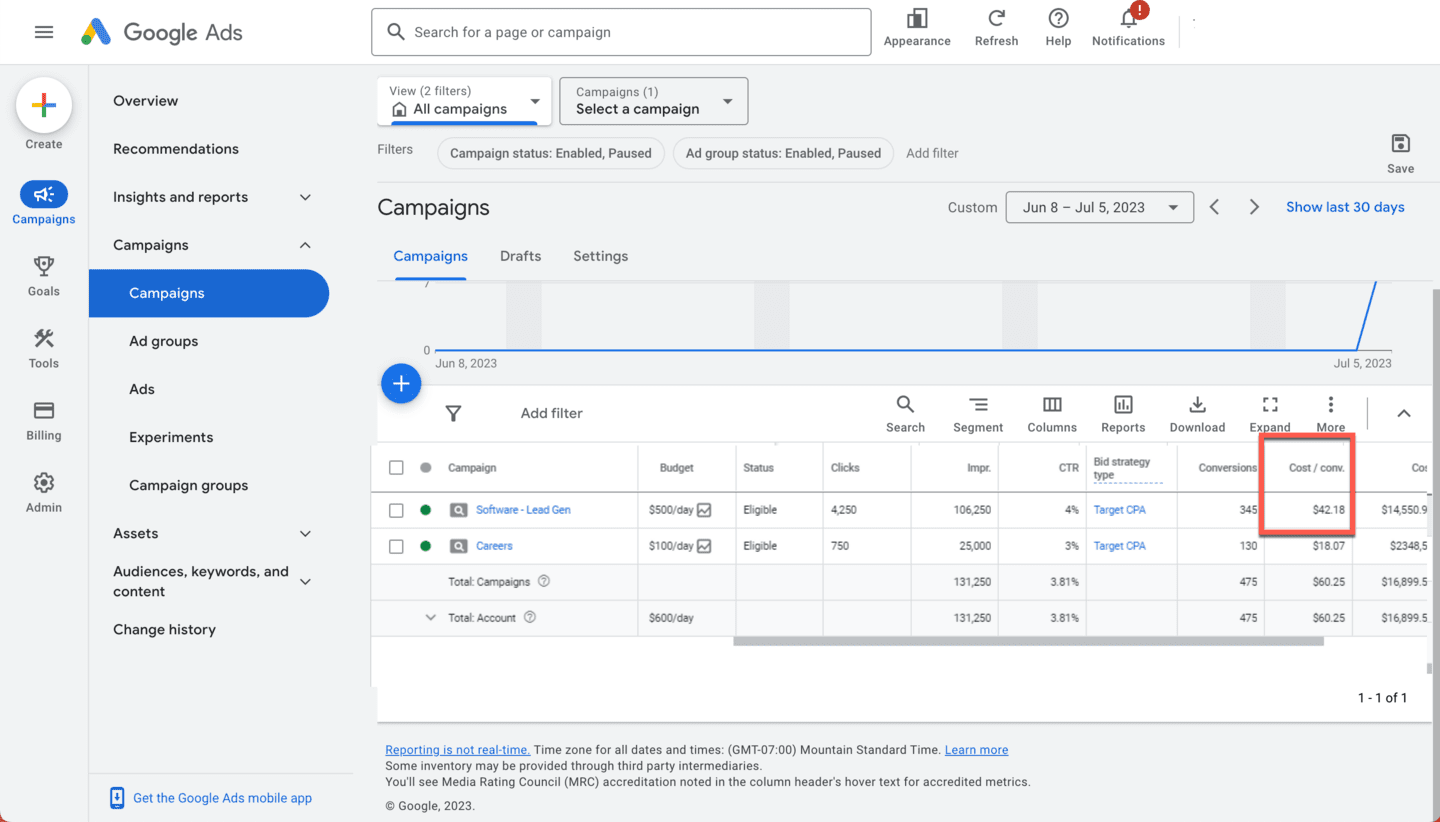Open budget chart icon for Software - Lead Gen
This screenshot has height=822, width=1440.
click(x=704, y=510)
